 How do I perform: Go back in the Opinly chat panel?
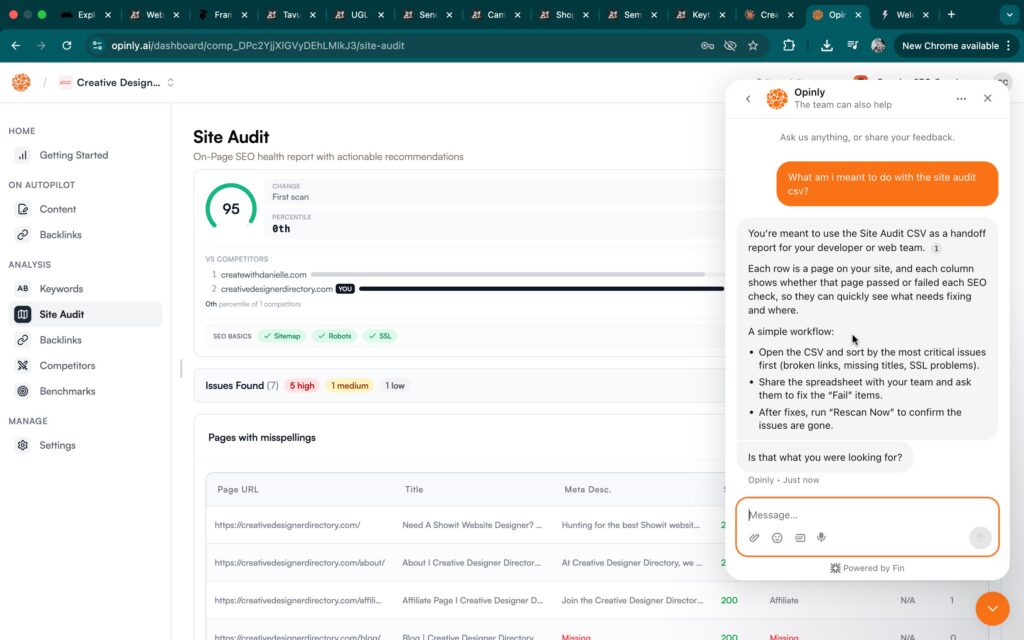(x=748, y=99)
